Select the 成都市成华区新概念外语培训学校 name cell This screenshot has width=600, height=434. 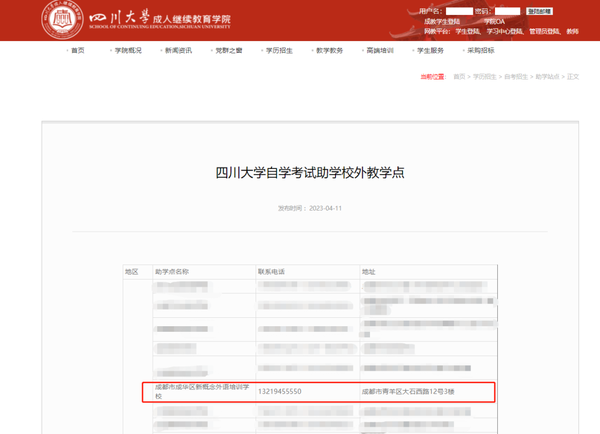(x=202, y=392)
